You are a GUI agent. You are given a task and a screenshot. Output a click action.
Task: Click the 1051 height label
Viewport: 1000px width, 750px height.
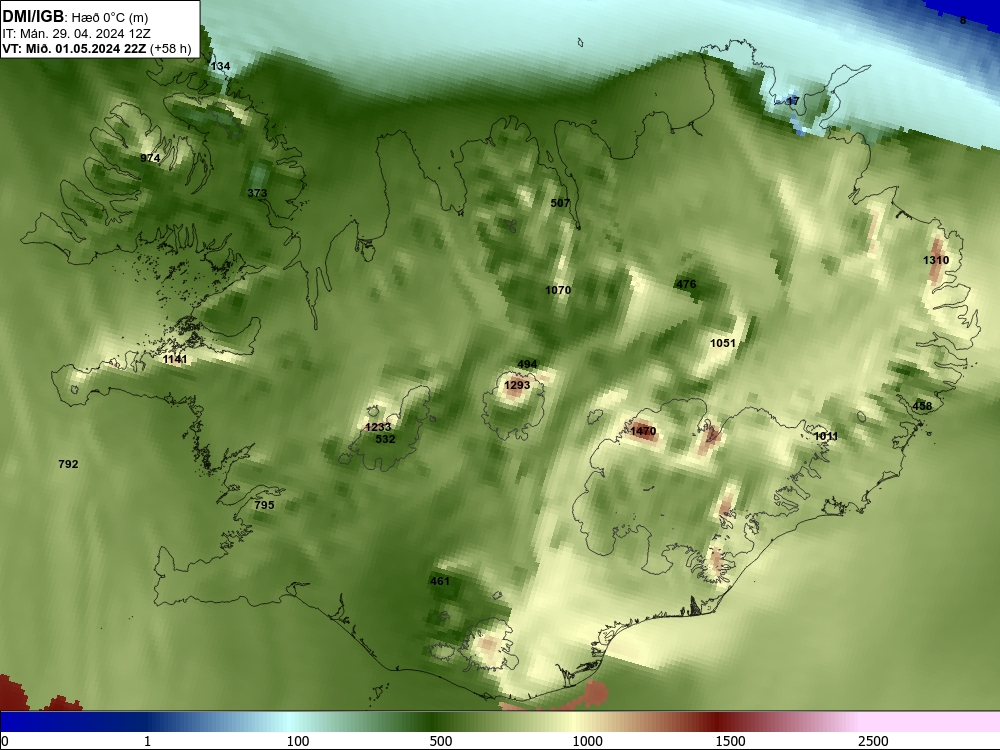(x=723, y=343)
